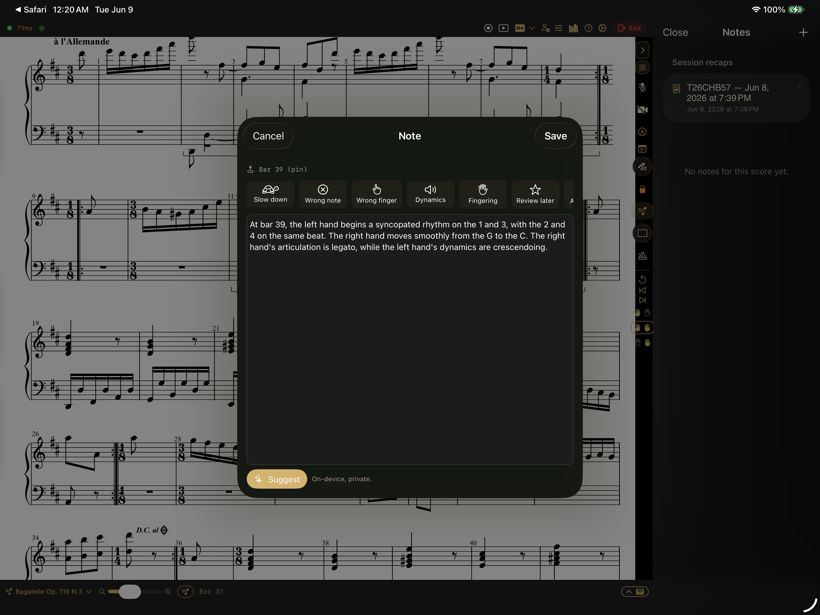Click the Bar 39 pin label
The height and width of the screenshot is (615, 820).
[278, 169]
